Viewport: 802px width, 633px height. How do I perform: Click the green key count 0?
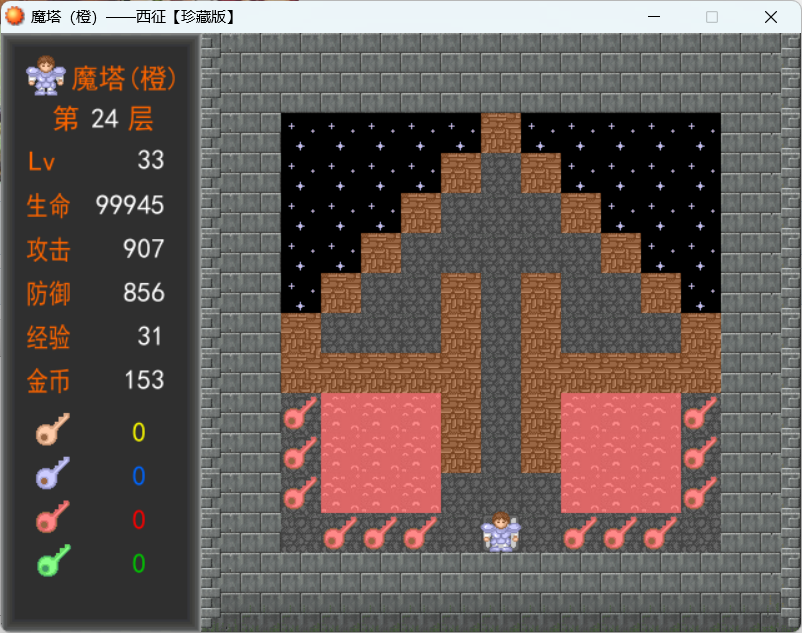click(x=139, y=563)
